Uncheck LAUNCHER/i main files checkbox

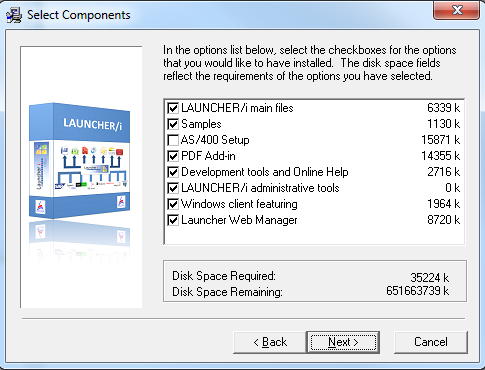pos(173,108)
